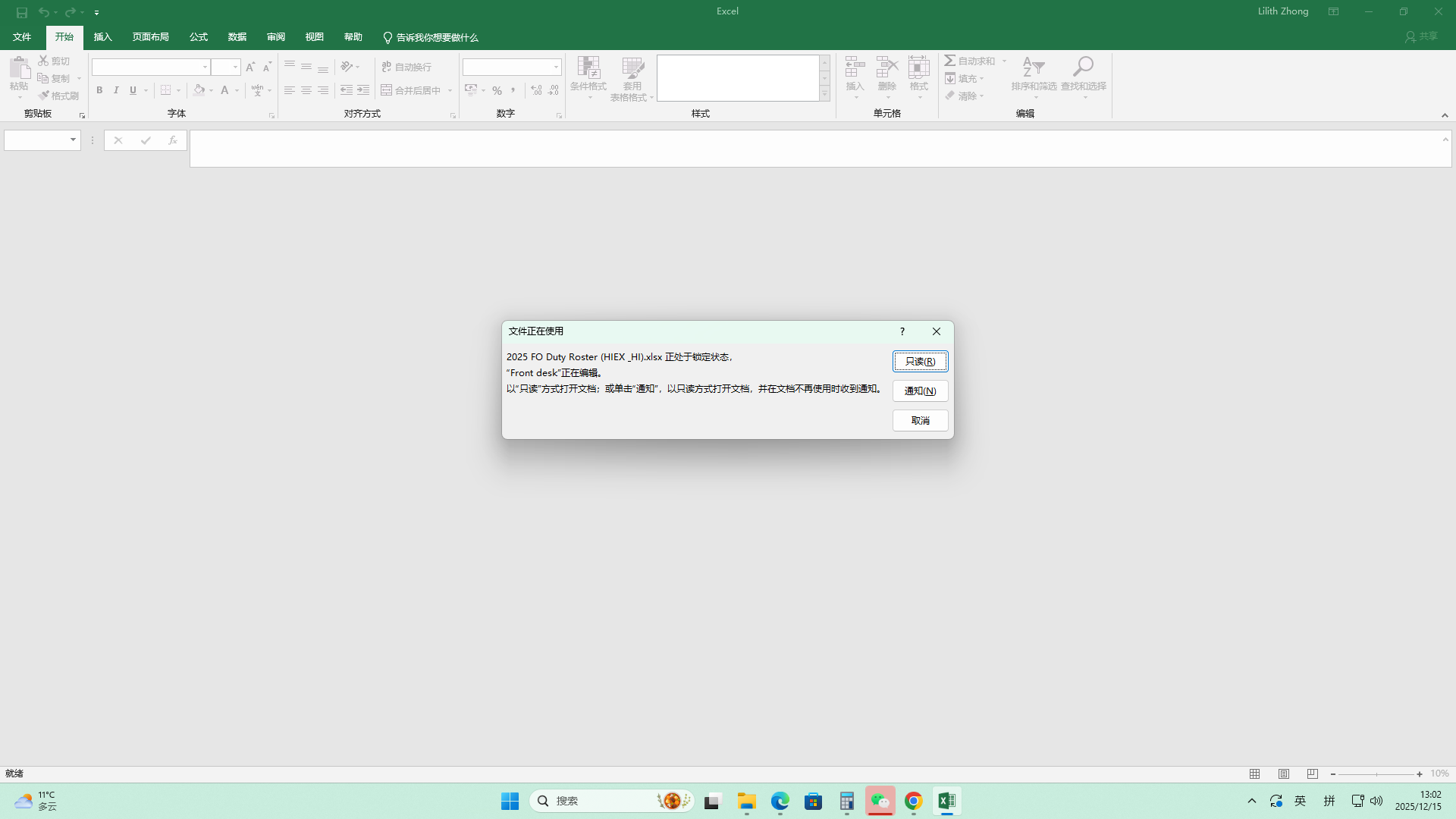Viewport: 1456px width, 819px height.
Task: Open the Paste clipboard icon
Action: coord(19,68)
